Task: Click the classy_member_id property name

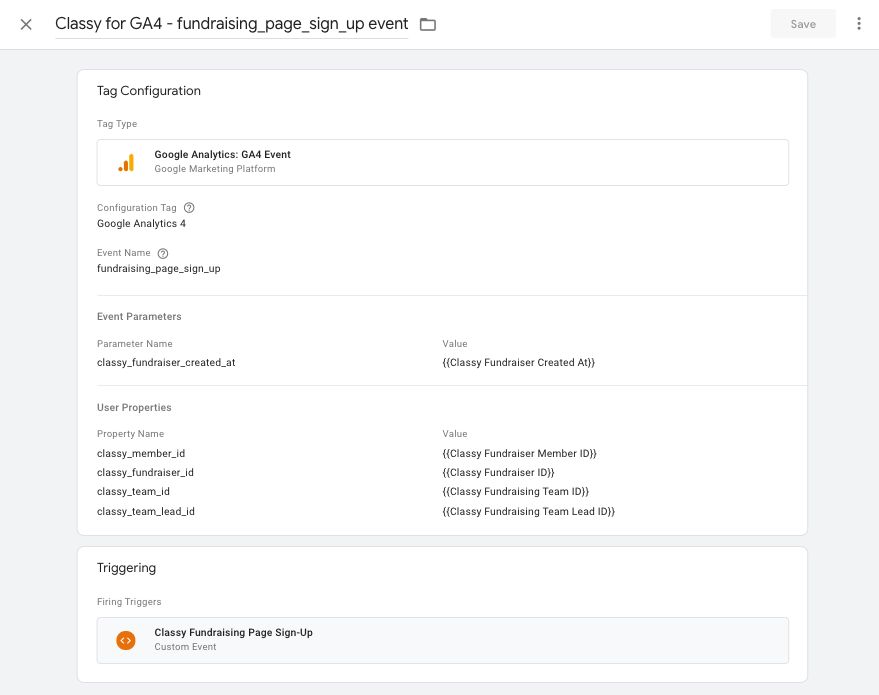Action: 141,453
